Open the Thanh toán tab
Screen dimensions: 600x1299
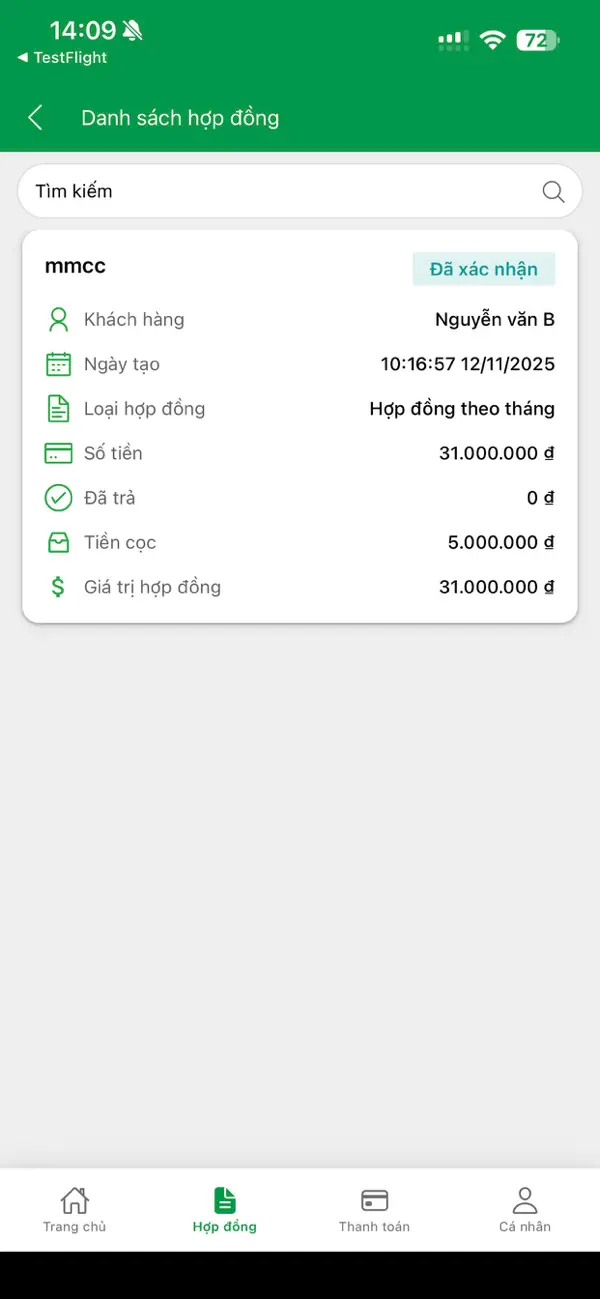[374, 1210]
